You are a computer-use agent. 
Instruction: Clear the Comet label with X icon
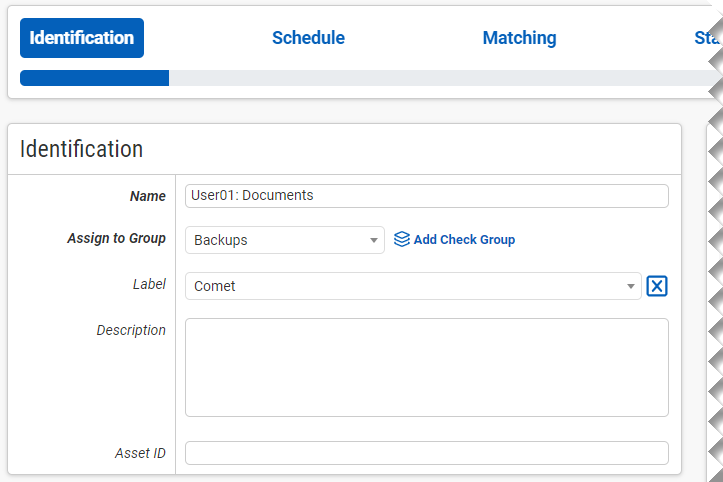pyautogui.click(x=656, y=286)
